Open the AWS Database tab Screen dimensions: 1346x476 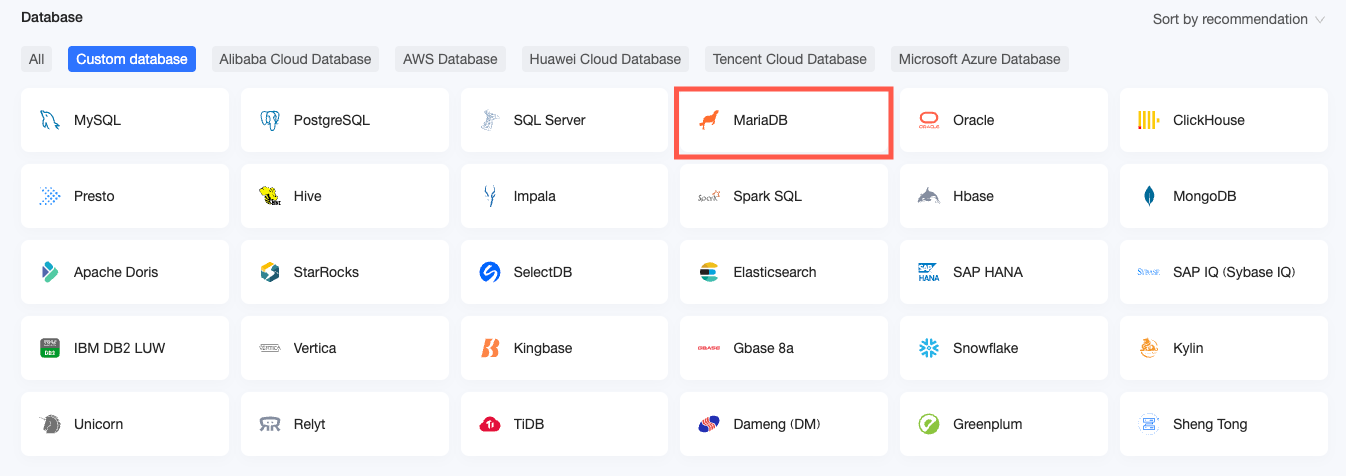coord(450,59)
